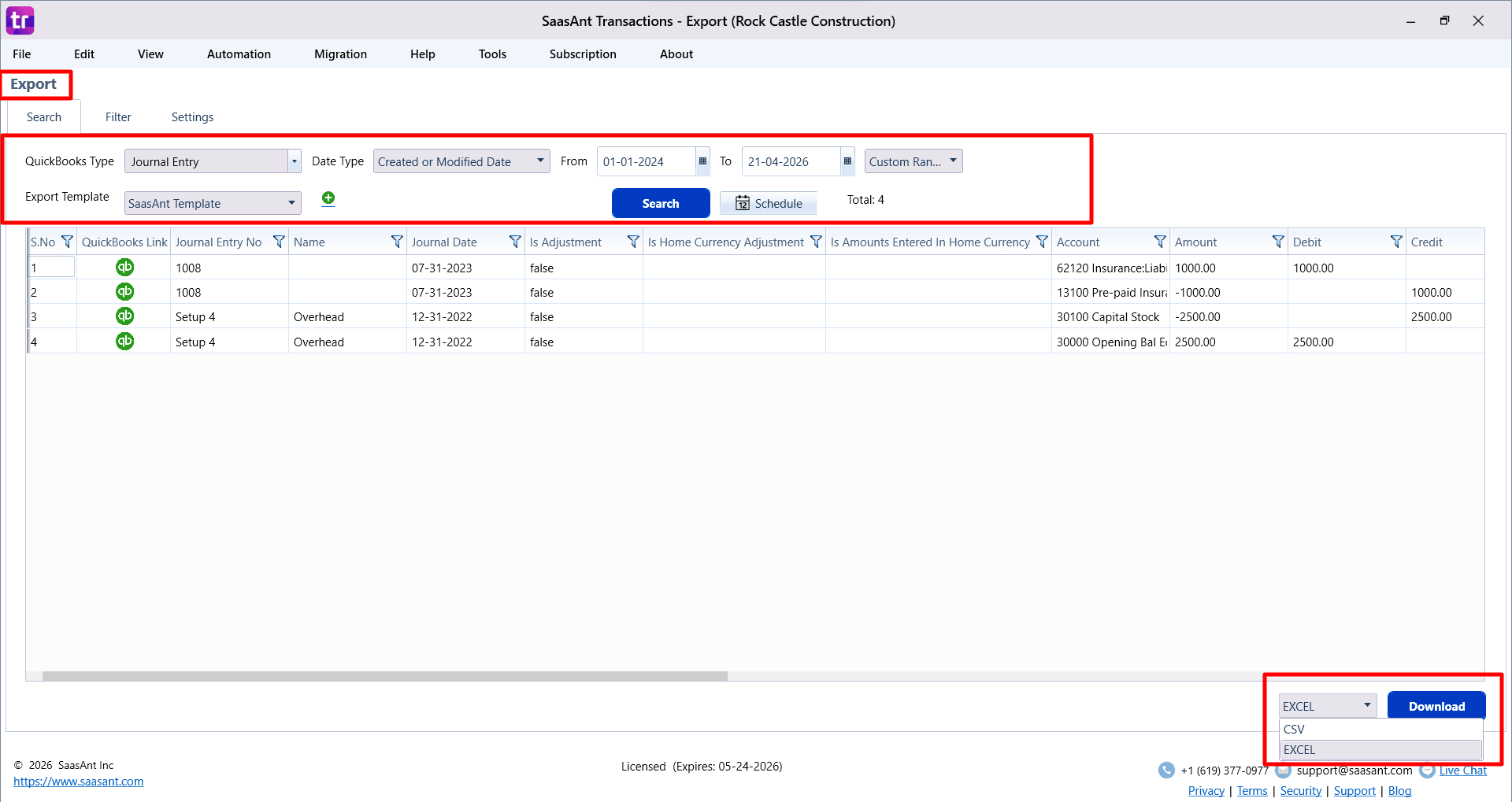
Task: Open the From date calendar picker
Action: click(x=702, y=161)
